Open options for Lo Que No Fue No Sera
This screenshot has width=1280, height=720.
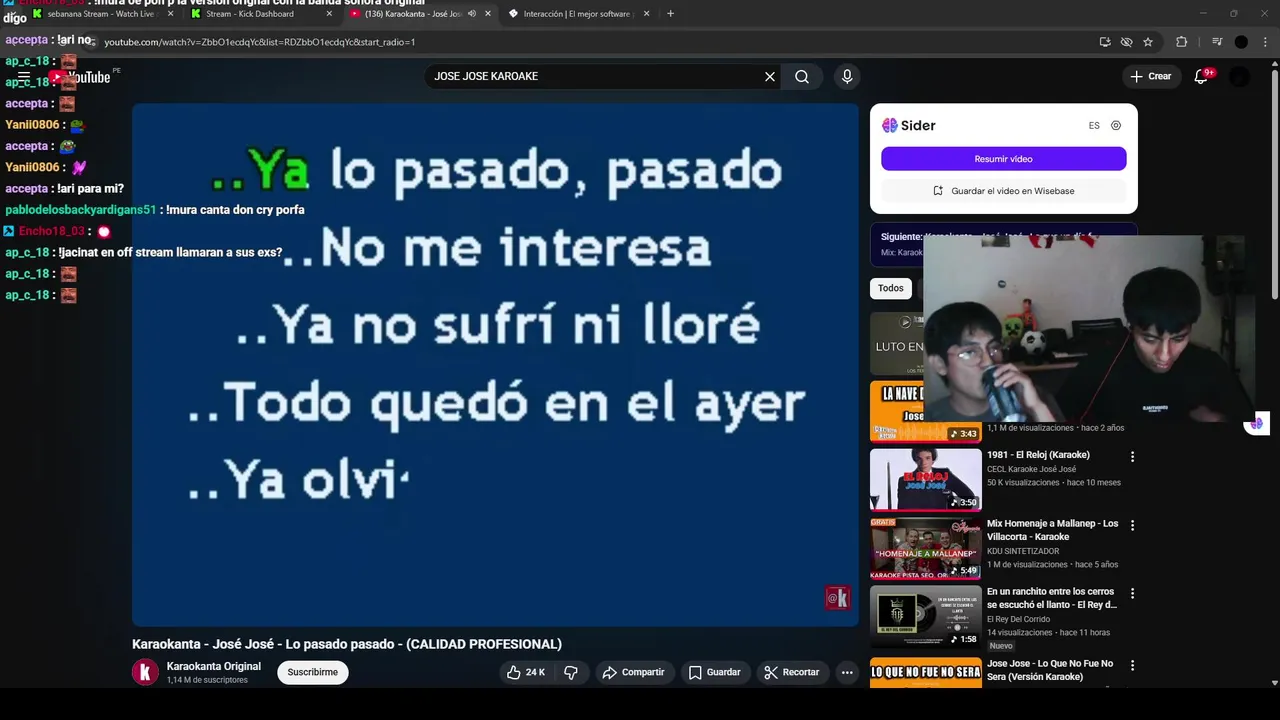[1132, 665]
